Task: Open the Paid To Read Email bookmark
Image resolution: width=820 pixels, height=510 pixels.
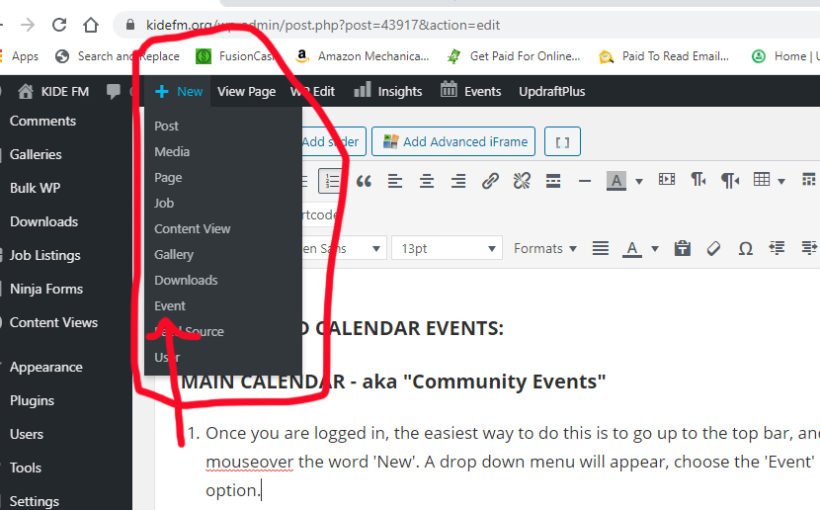Action: (664, 56)
